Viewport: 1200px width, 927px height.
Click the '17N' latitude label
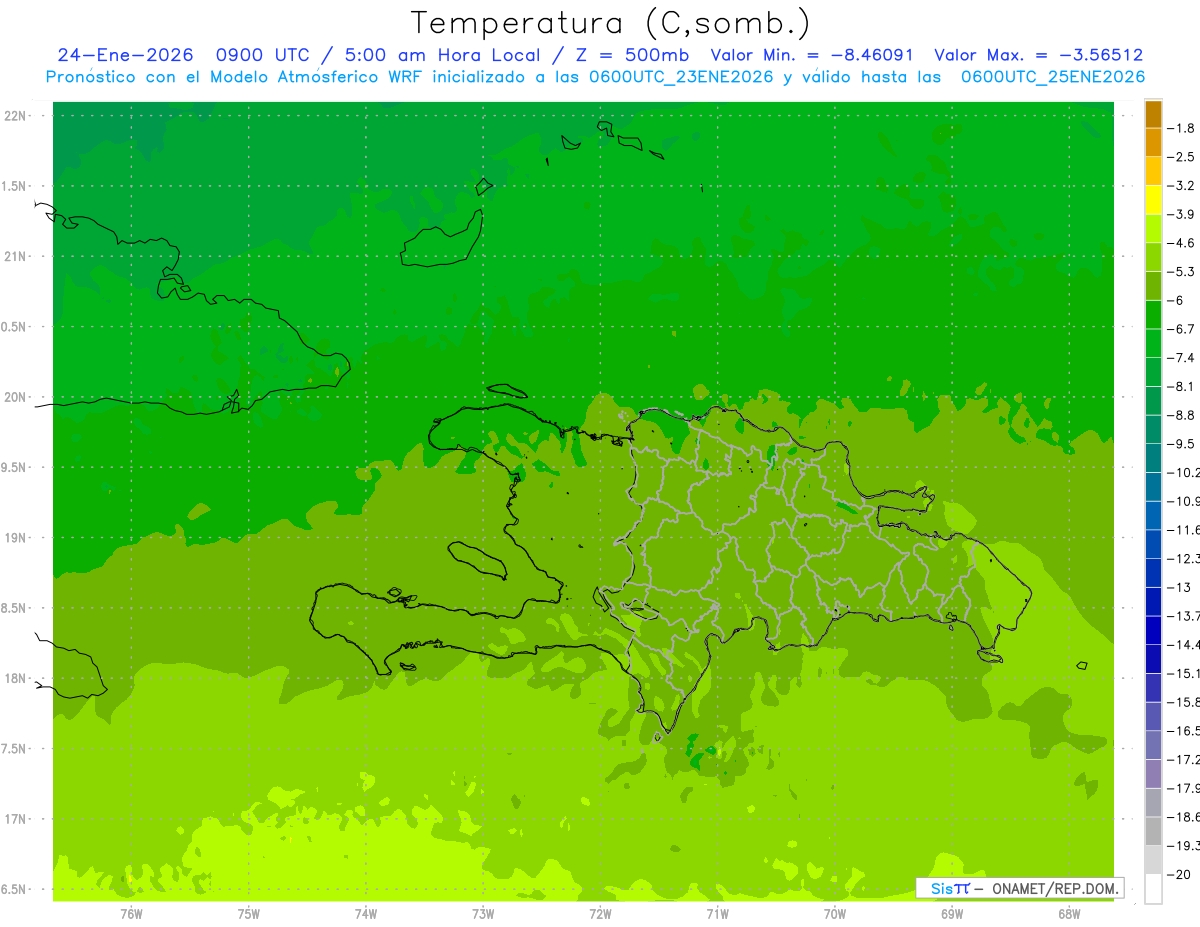click(16, 819)
